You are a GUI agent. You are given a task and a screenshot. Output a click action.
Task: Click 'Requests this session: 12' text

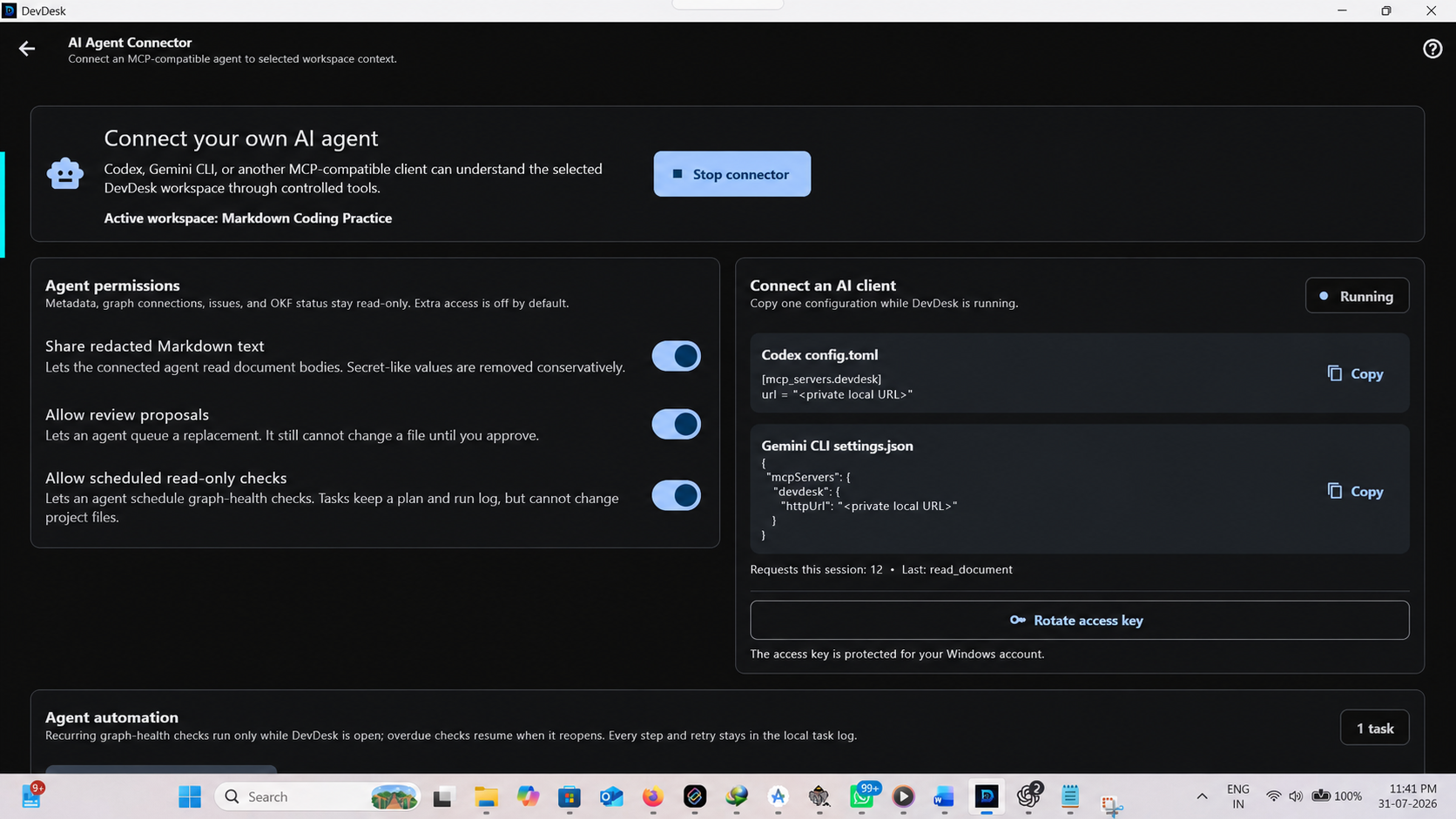point(816,569)
